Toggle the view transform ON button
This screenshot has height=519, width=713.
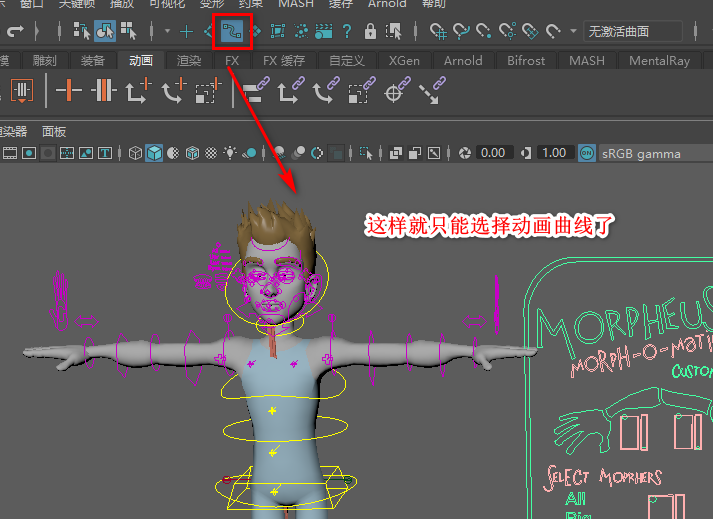587,153
